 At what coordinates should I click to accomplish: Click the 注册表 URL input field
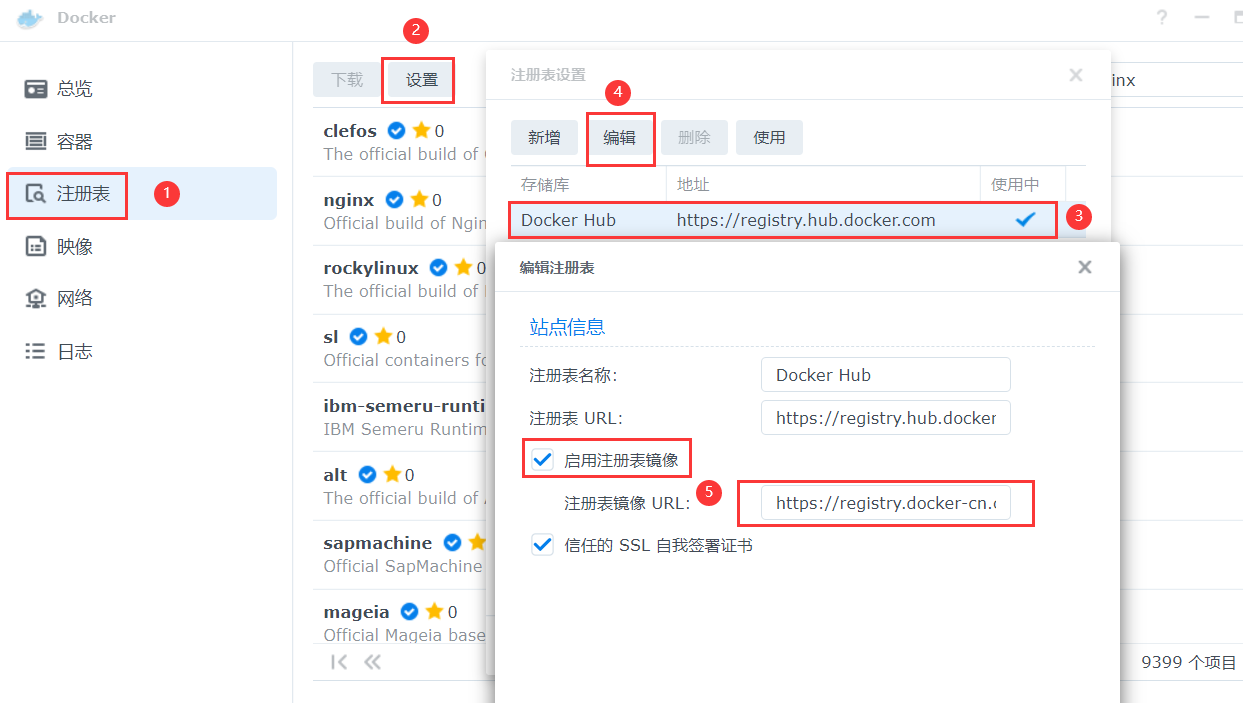click(886, 418)
